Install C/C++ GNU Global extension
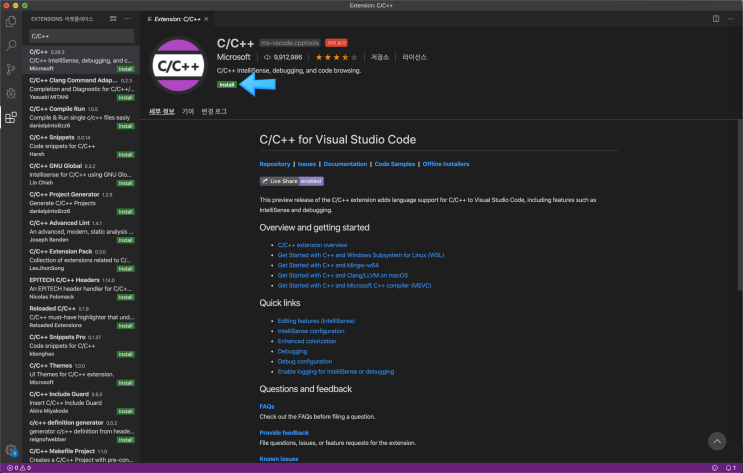Screen dimensions: 743x473 126,183
